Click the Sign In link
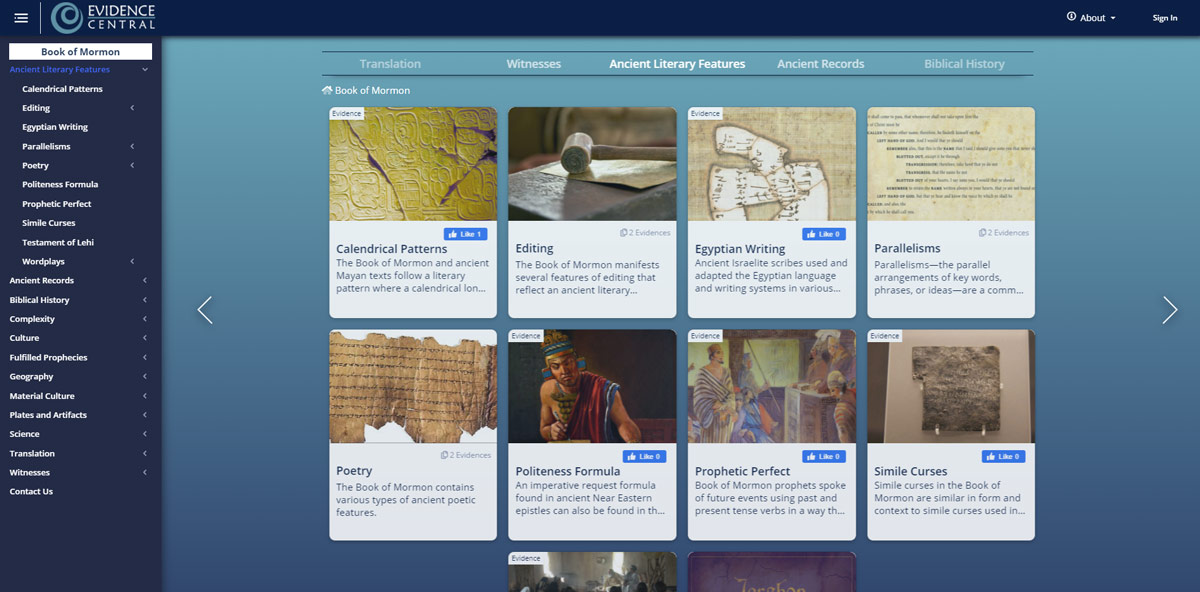Image resolution: width=1200 pixels, height=592 pixels. (x=1164, y=18)
